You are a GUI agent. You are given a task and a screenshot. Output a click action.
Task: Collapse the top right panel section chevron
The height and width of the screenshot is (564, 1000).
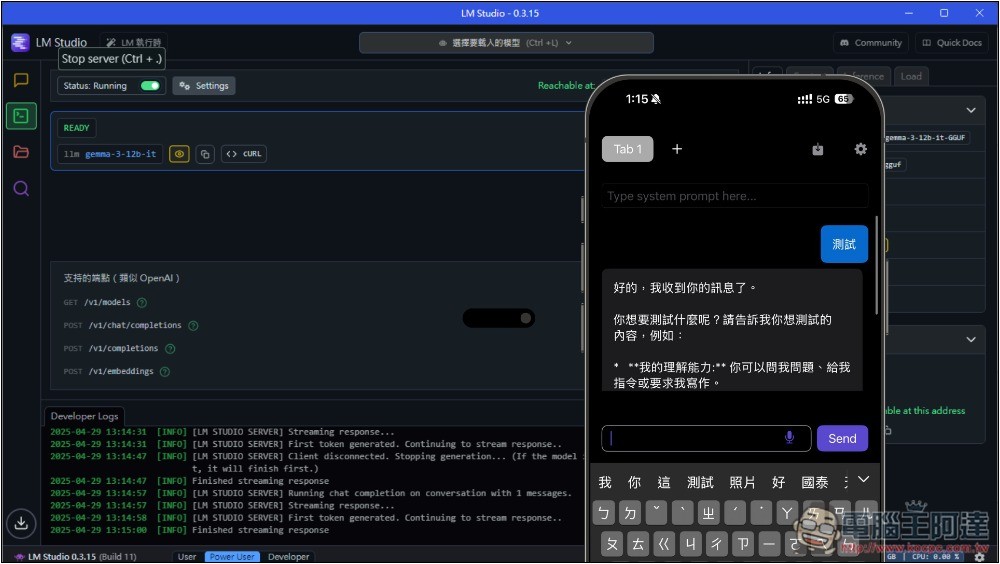(x=970, y=111)
